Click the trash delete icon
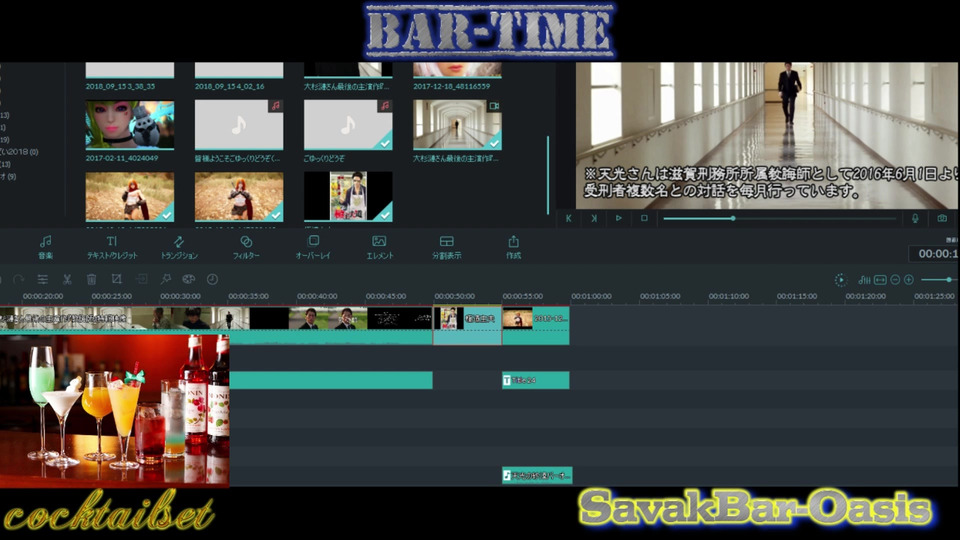This screenshot has width=960, height=540. click(91, 279)
